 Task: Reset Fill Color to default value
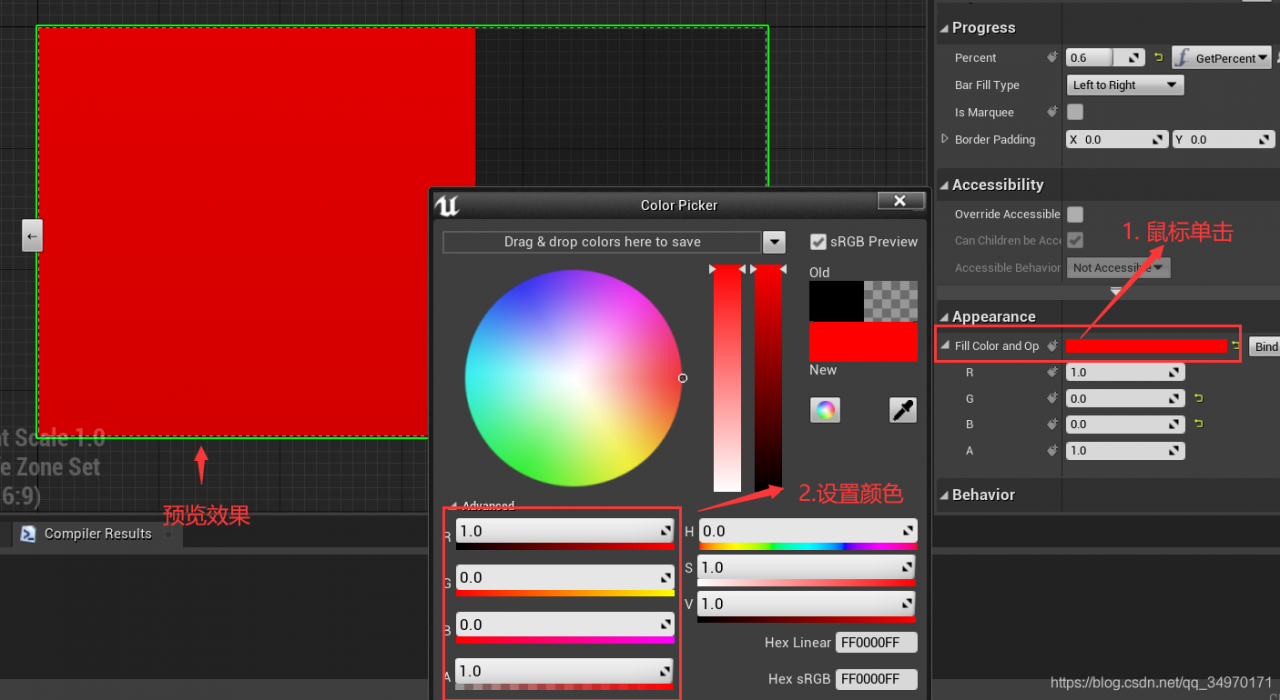pos(1236,346)
